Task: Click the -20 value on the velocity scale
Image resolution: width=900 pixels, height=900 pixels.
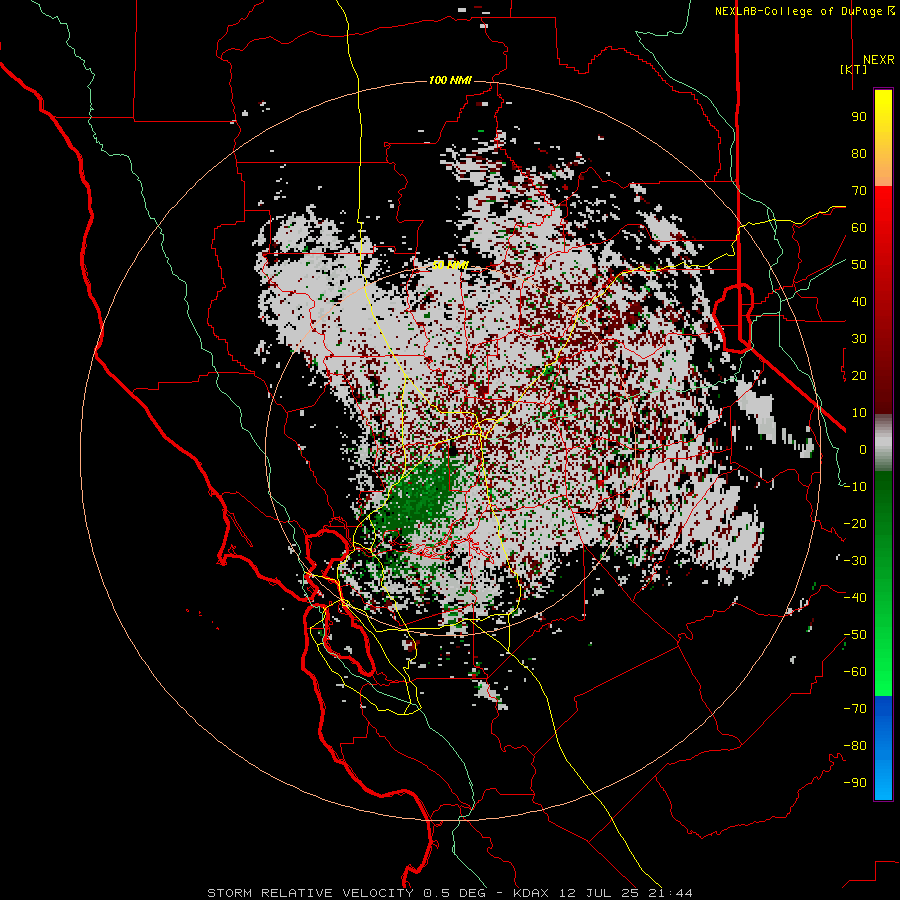Action: click(x=855, y=524)
